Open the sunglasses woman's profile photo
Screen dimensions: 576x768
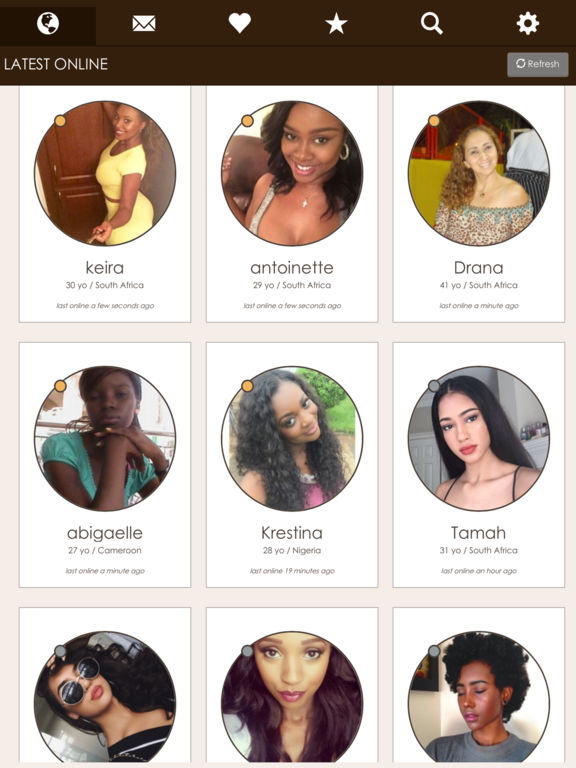click(105, 698)
